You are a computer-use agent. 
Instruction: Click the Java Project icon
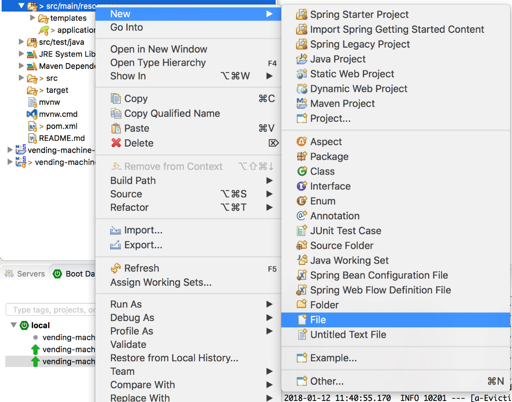(302, 59)
